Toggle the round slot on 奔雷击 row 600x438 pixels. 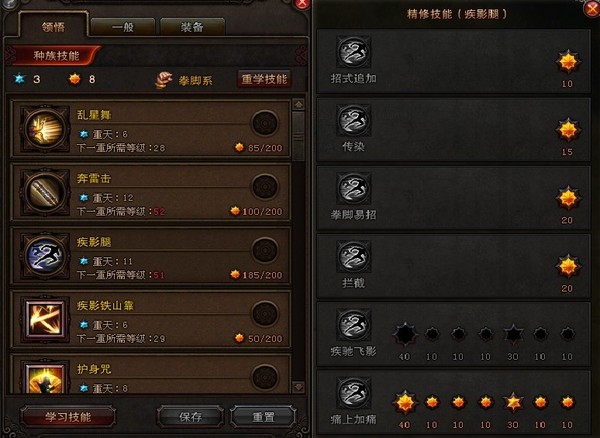(265, 187)
